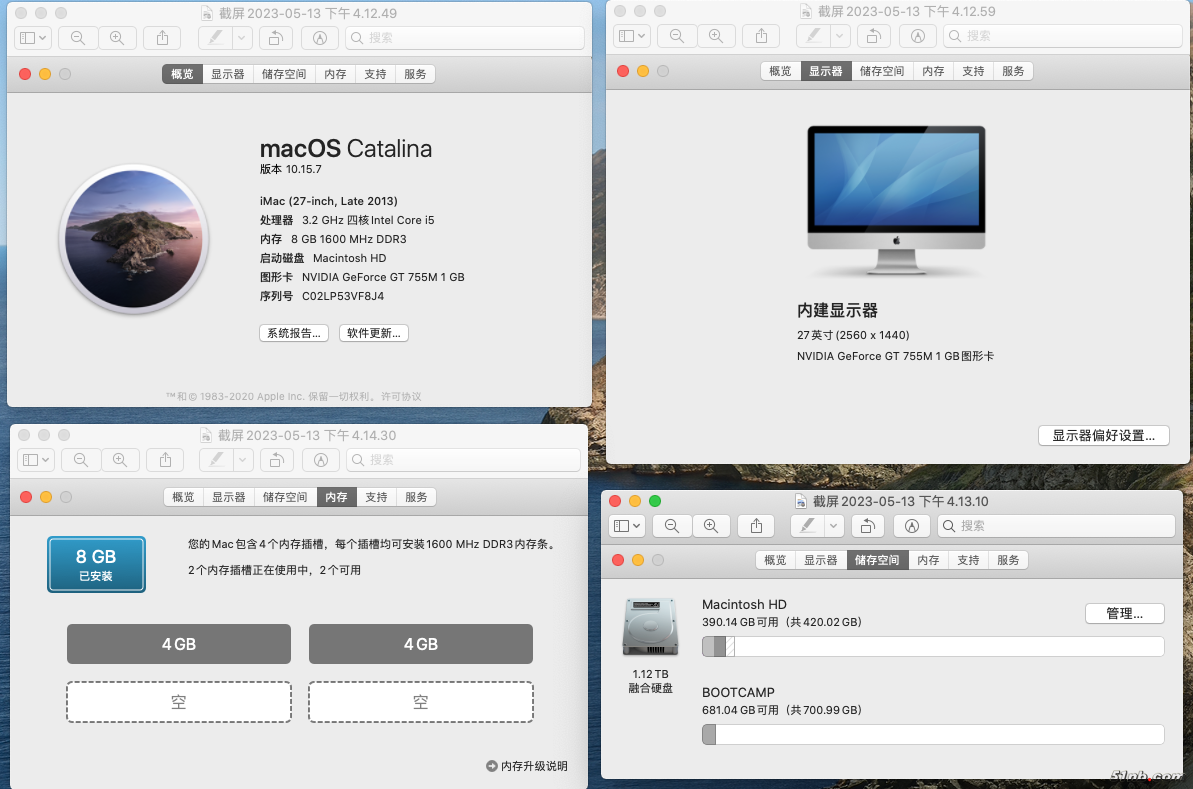Show the markup toolbar in the 4.13.10 window
Screen dimensions: 1193x789
click(x=911, y=526)
